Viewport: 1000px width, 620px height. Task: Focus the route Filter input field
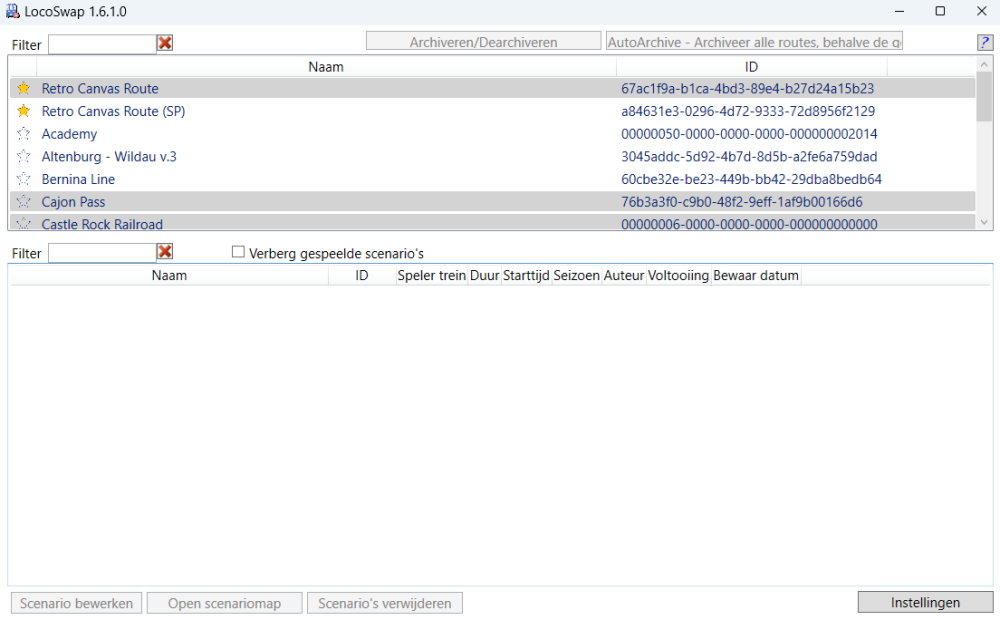[x=101, y=44]
